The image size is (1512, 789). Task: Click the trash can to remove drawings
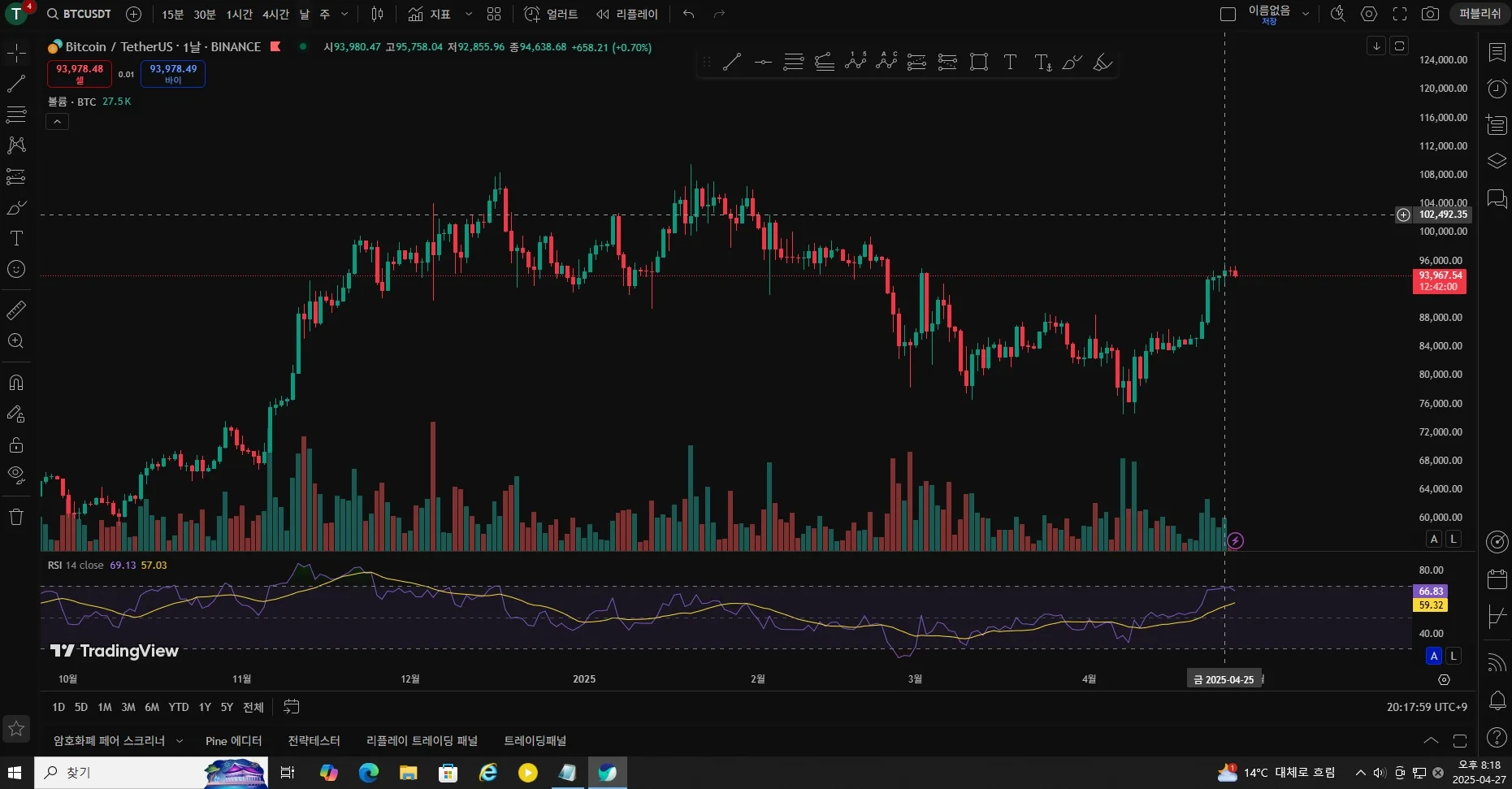16,517
